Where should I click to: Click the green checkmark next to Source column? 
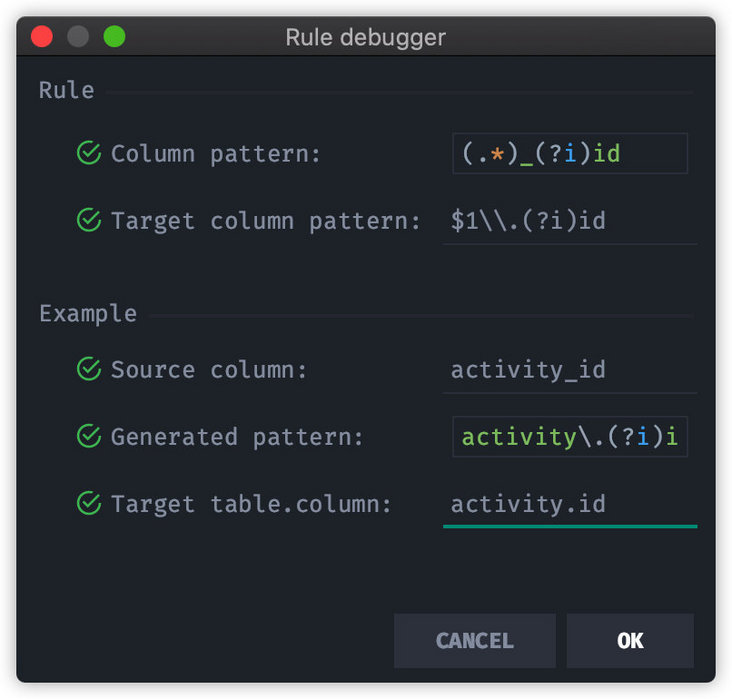pyautogui.click(x=89, y=370)
